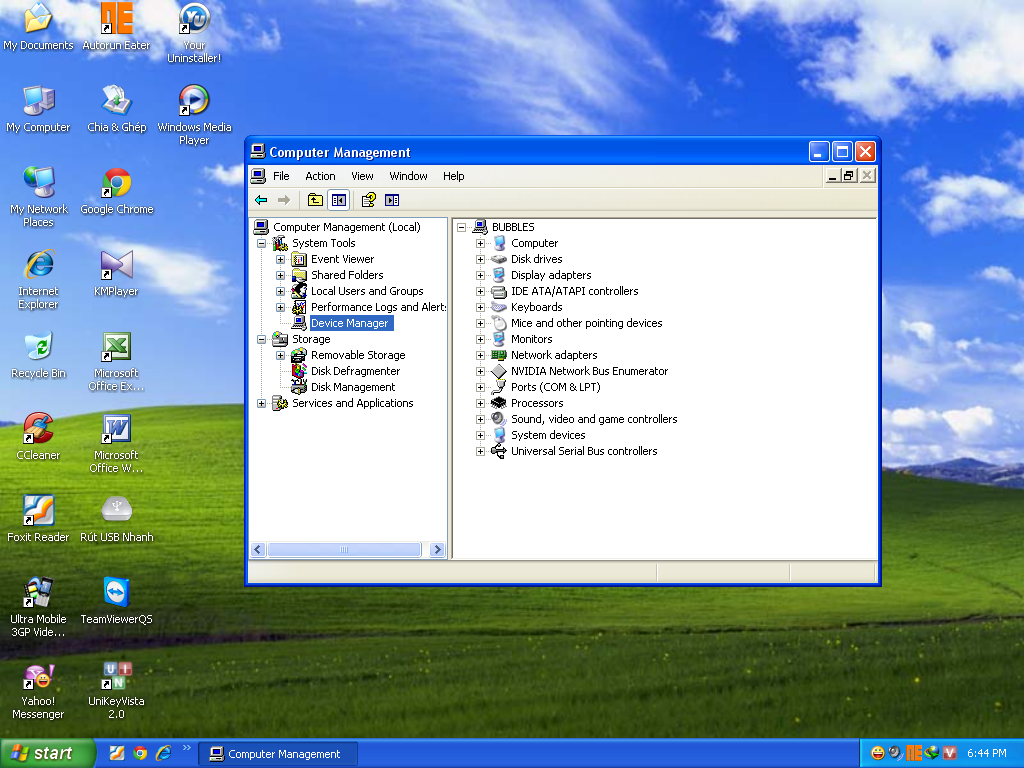The image size is (1024, 768).
Task: Select the CCleaner desktop icon
Action: [x=39, y=437]
